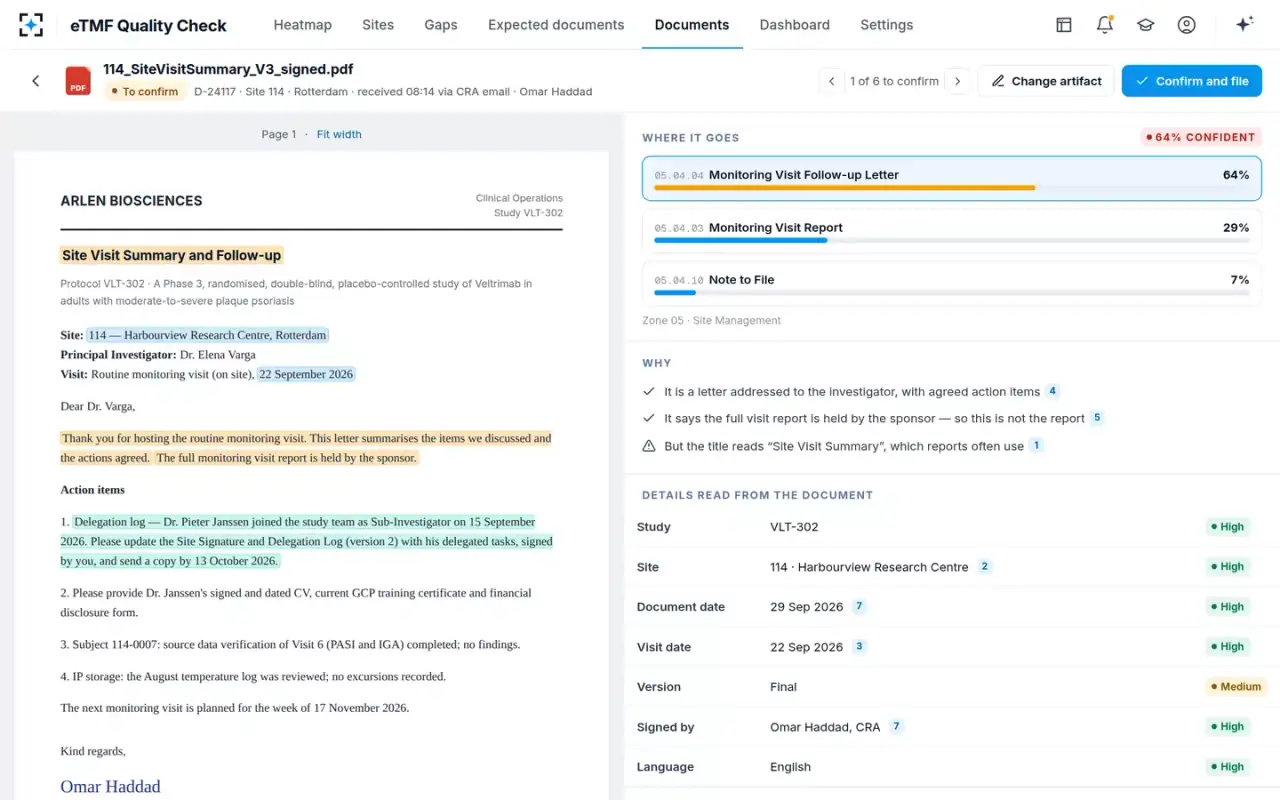Image resolution: width=1280 pixels, height=800 pixels.
Task: Click the eTMF Quality Check logo icon
Action: pos(31,25)
